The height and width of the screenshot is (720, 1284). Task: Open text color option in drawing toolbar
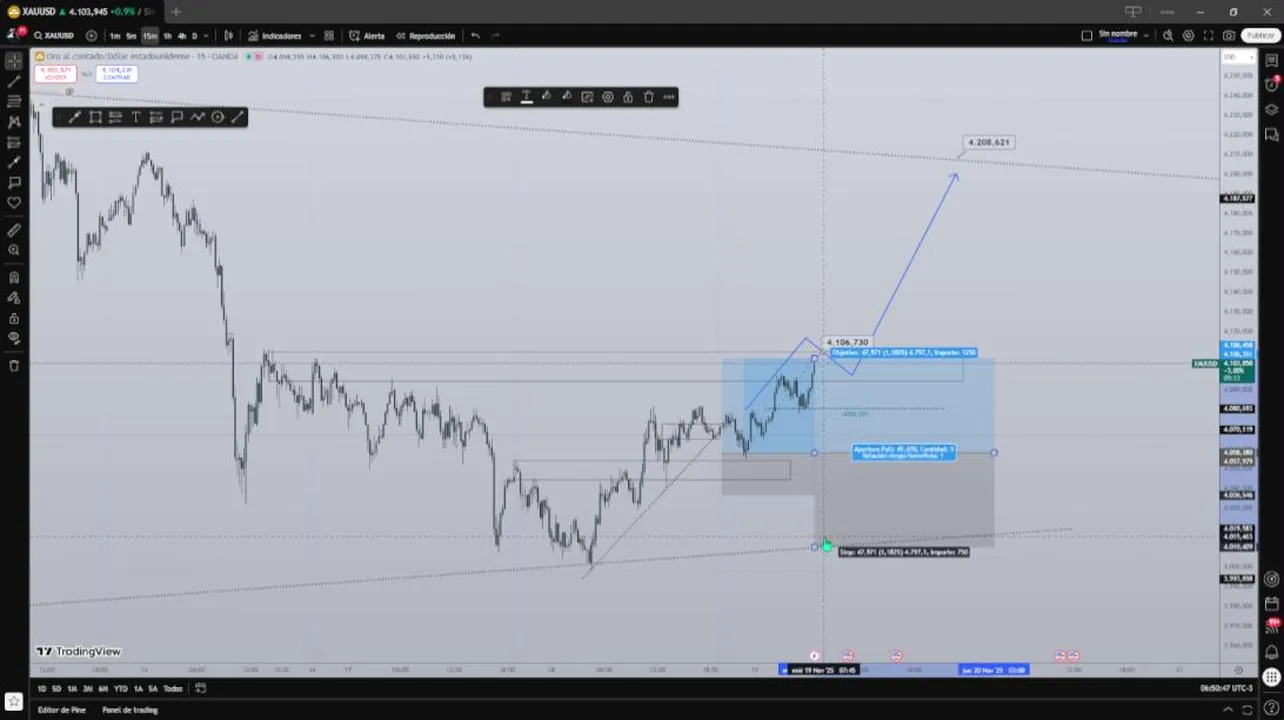click(x=526, y=97)
